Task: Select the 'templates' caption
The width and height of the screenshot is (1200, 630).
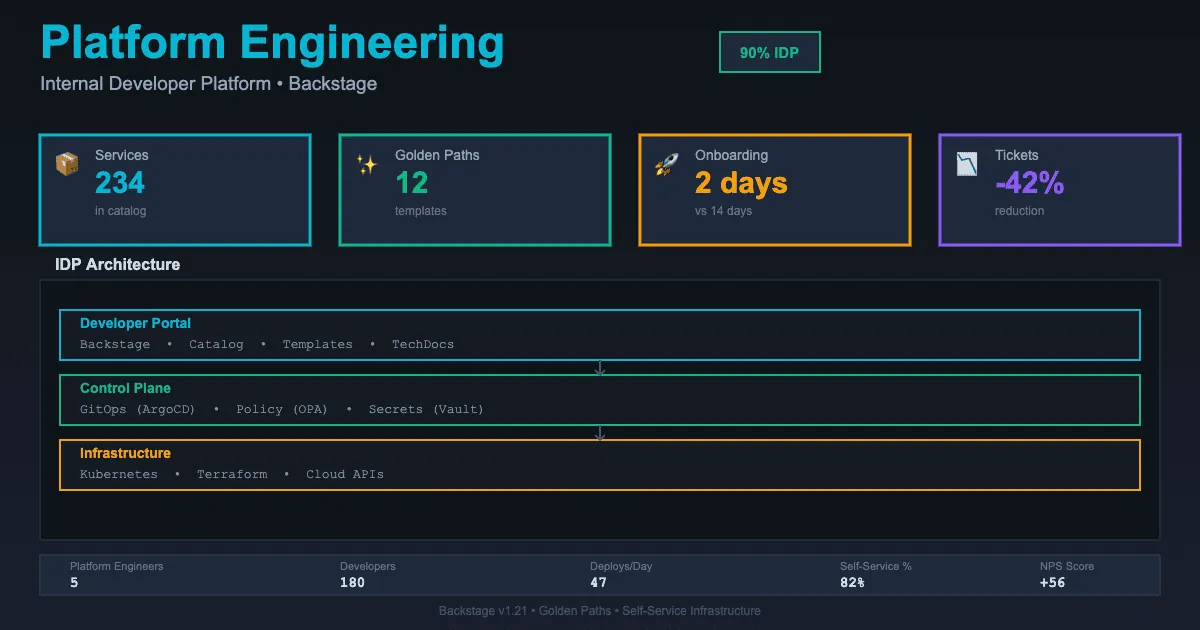Action: point(421,211)
